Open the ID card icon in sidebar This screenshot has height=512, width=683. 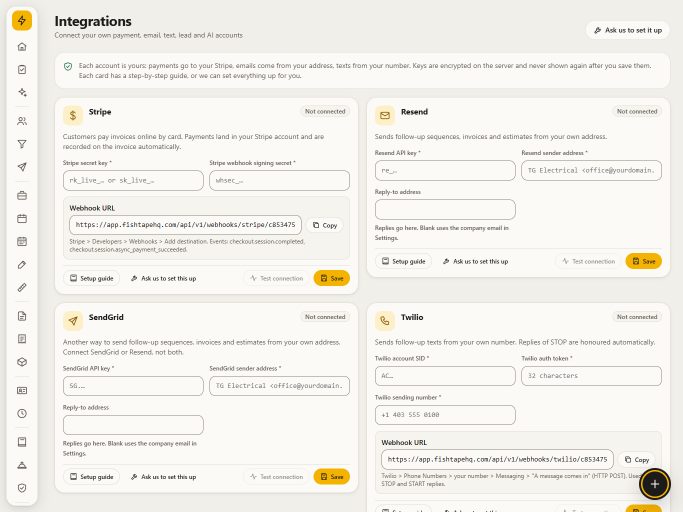(x=22, y=390)
